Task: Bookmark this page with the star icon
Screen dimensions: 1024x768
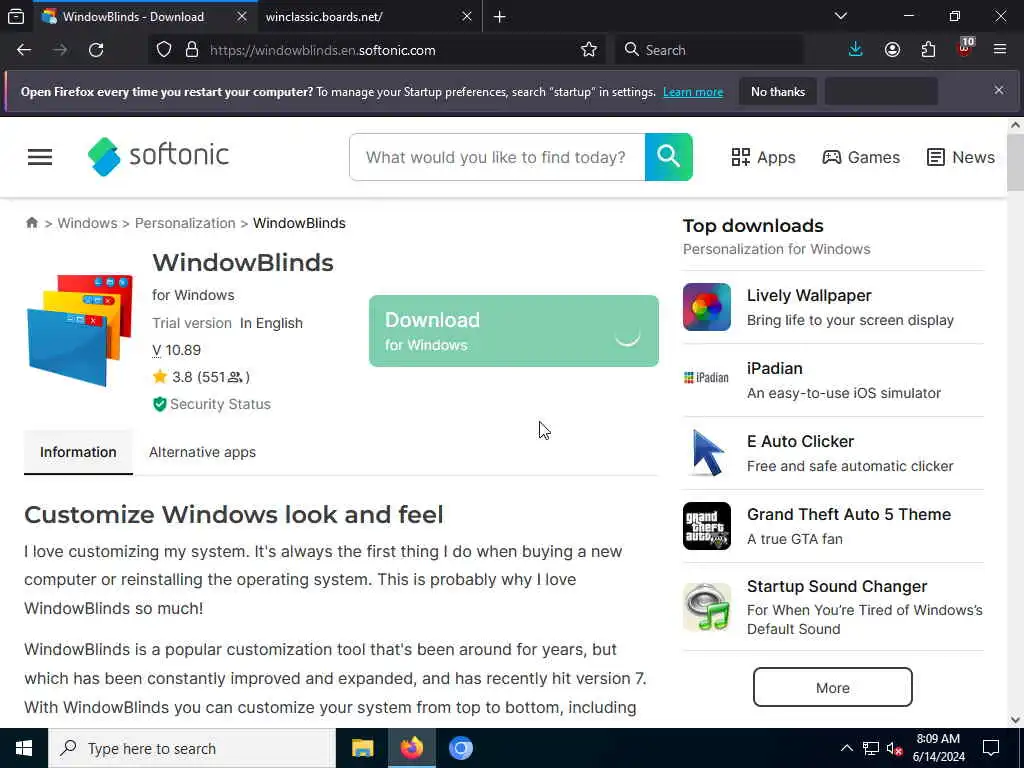Action: click(588, 50)
